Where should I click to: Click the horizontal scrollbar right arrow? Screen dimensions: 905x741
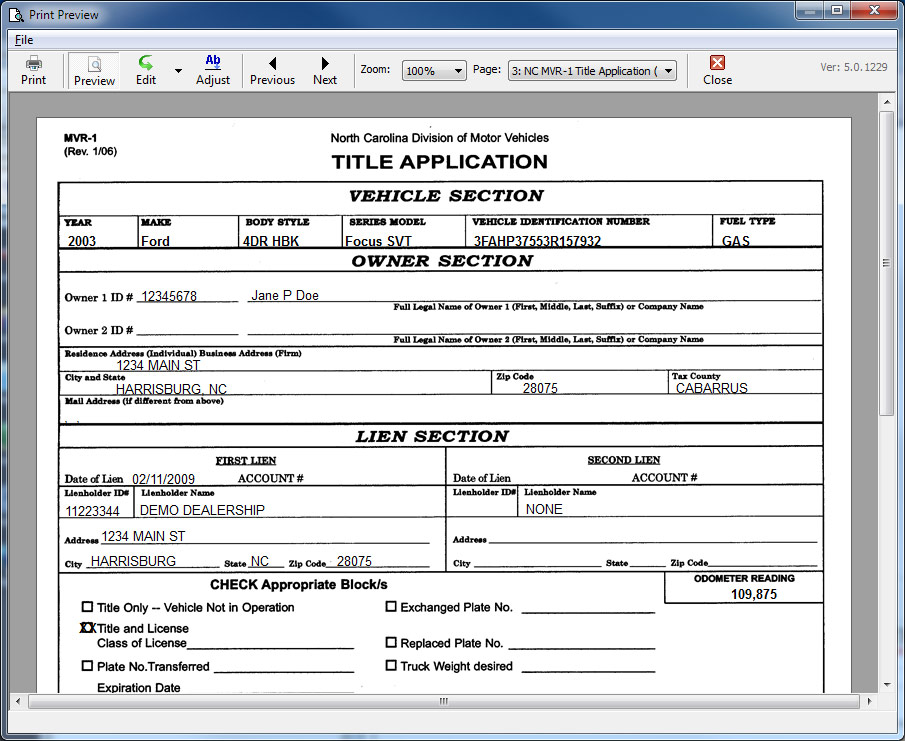pos(869,701)
